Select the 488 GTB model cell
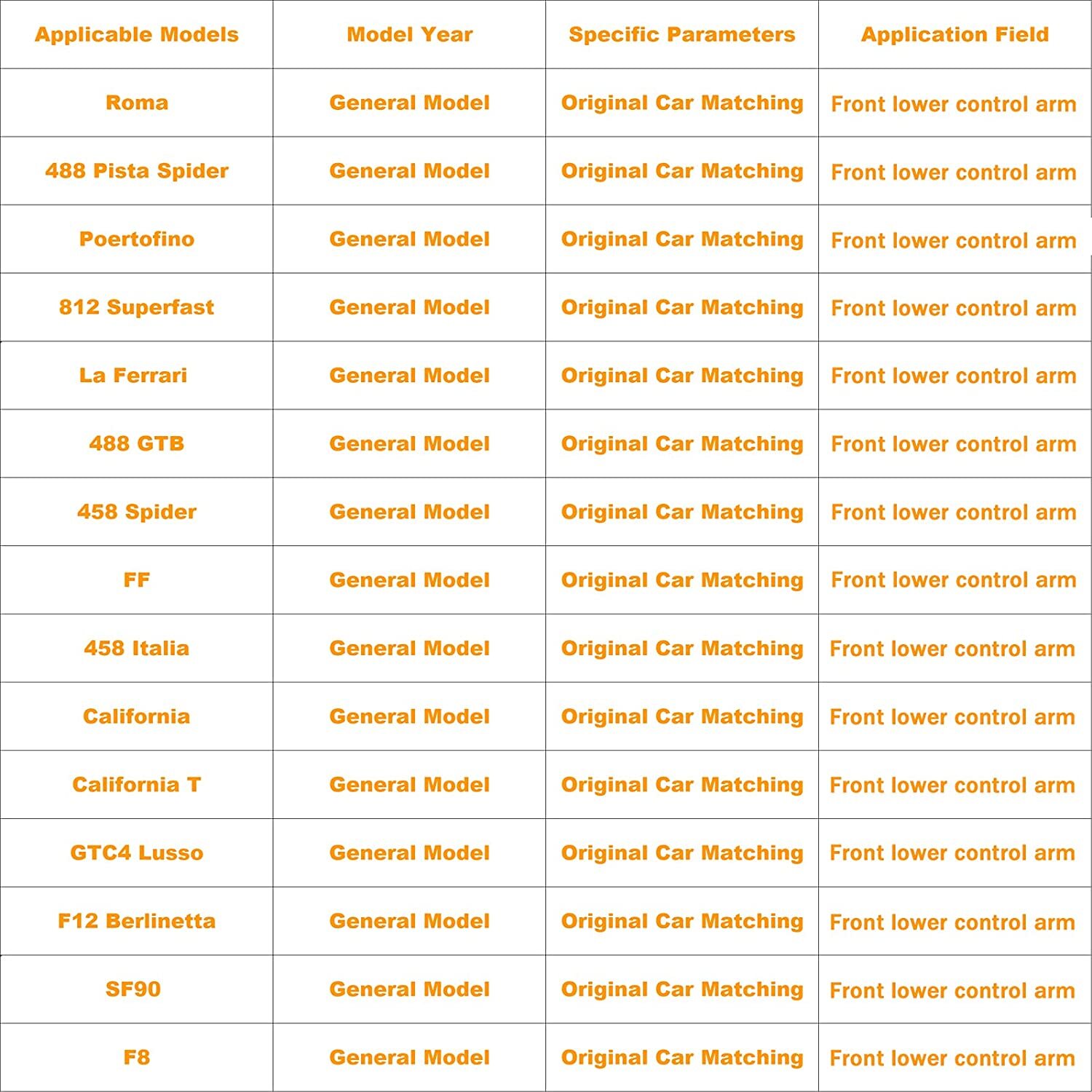The height and width of the screenshot is (1092, 1092). point(137,443)
